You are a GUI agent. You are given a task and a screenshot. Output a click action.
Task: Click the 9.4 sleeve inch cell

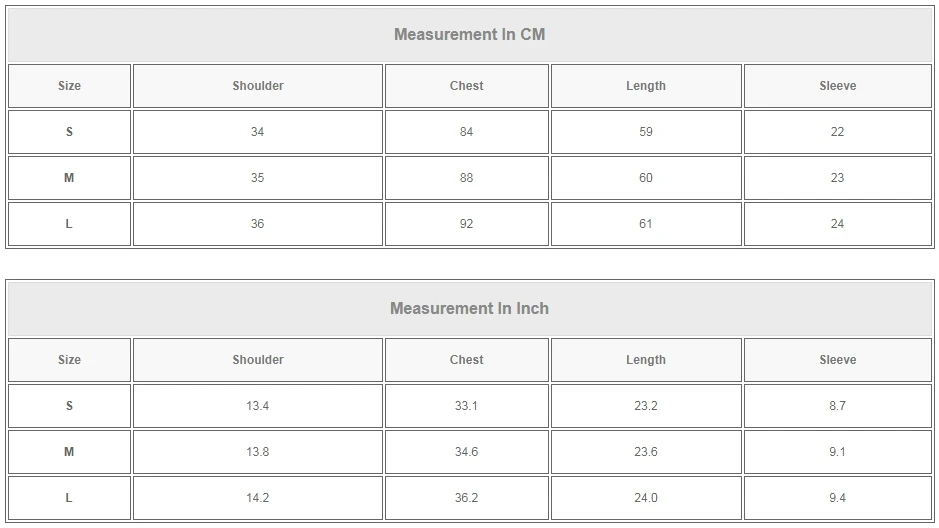click(838, 498)
